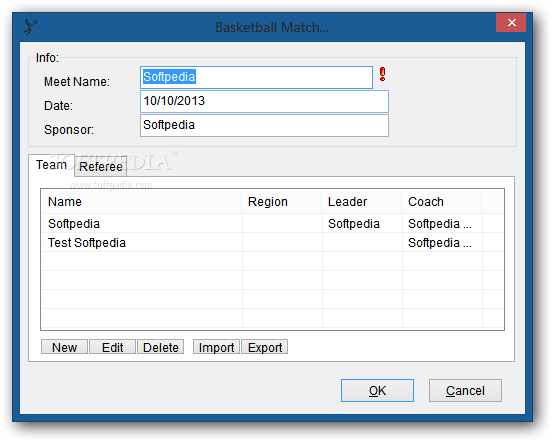Click the Cancel button

(465, 390)
